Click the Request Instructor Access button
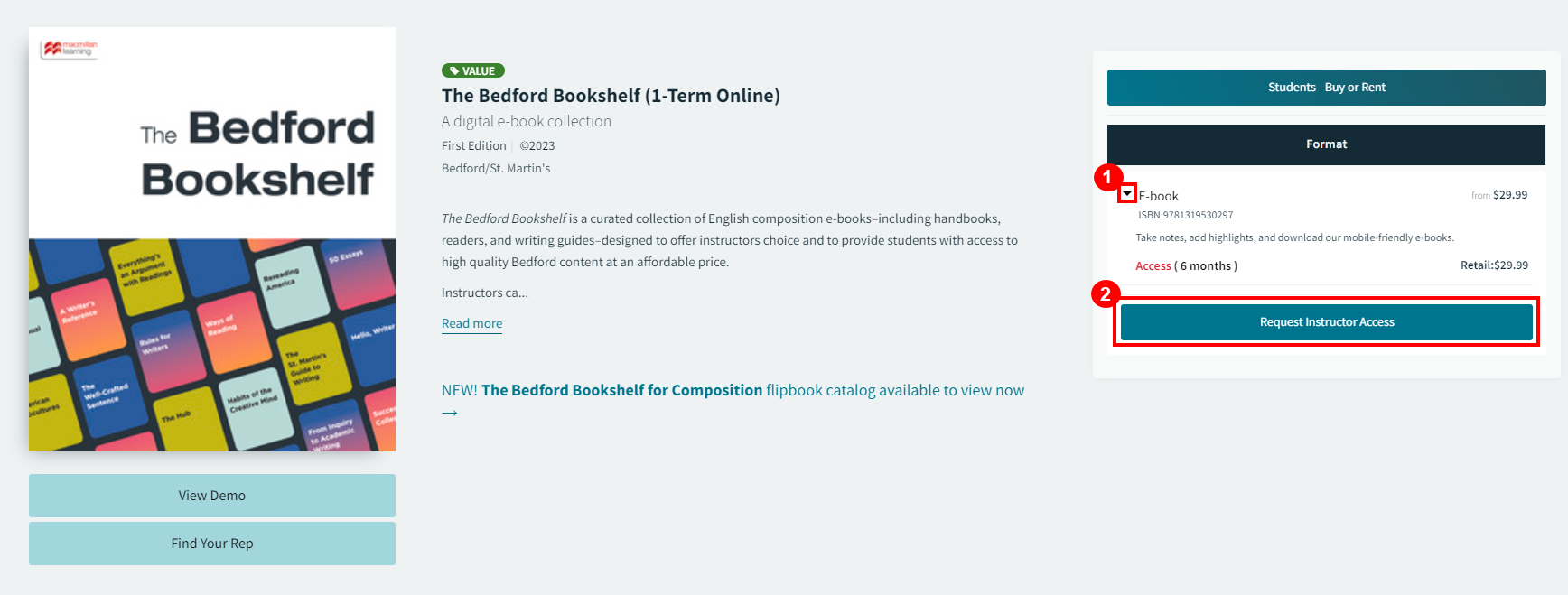 pyautogui.click(x=1327, y=321)
